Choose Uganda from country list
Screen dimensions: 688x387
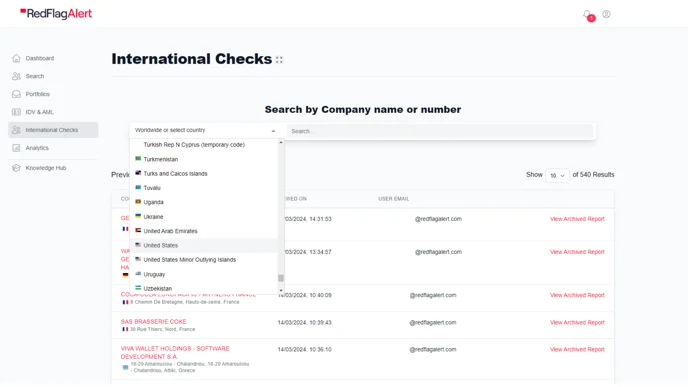(204, 202)
